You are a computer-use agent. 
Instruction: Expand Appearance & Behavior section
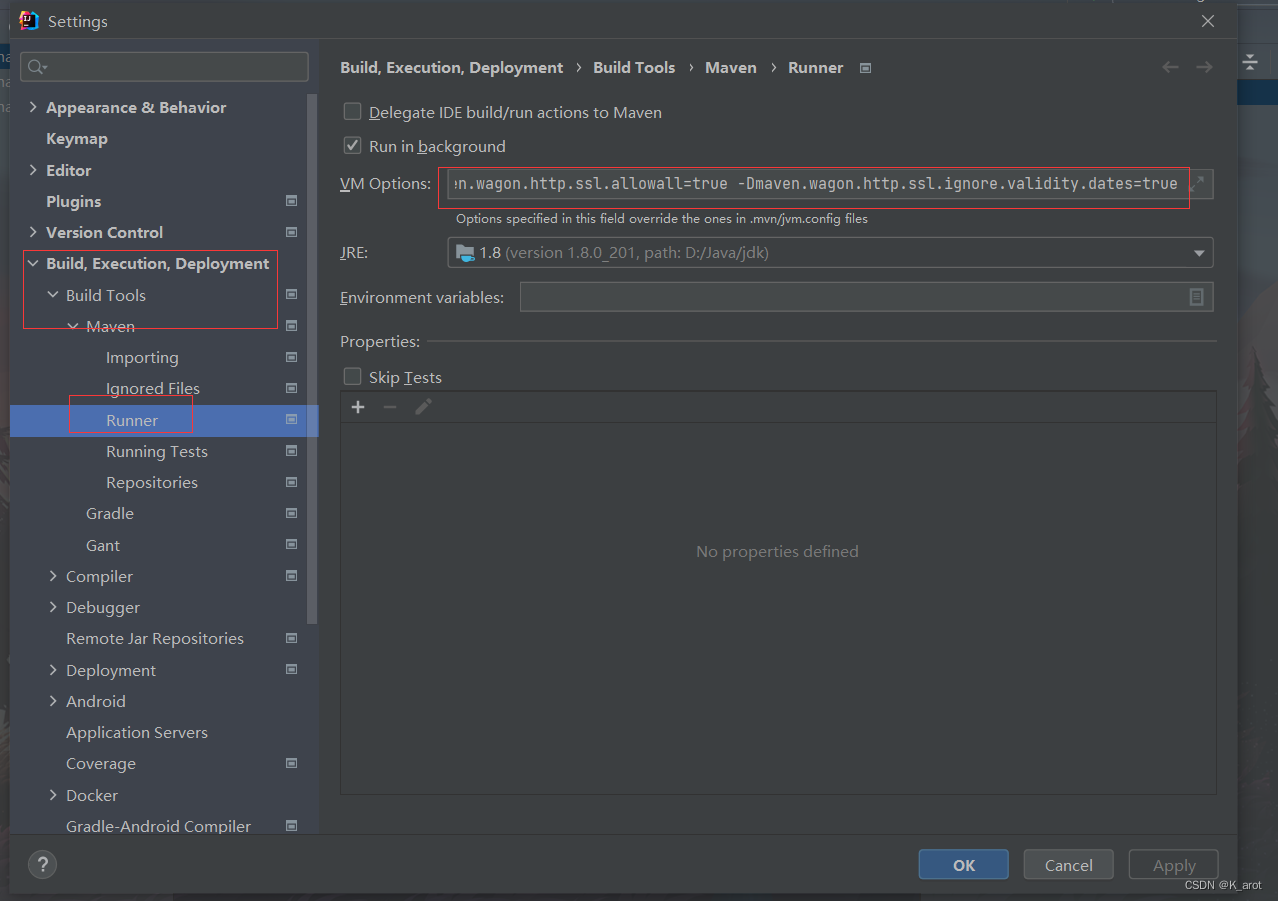click(33, 107)
